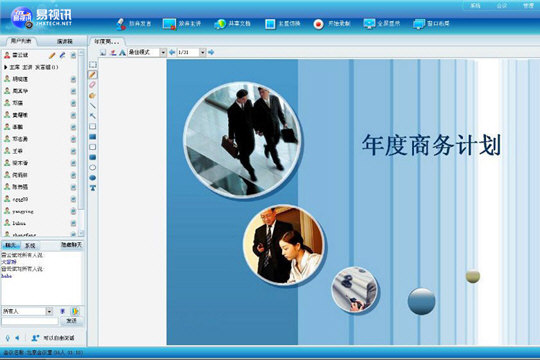
Task: Click the user list scrollbar down arrow
Action: [81, 234]
